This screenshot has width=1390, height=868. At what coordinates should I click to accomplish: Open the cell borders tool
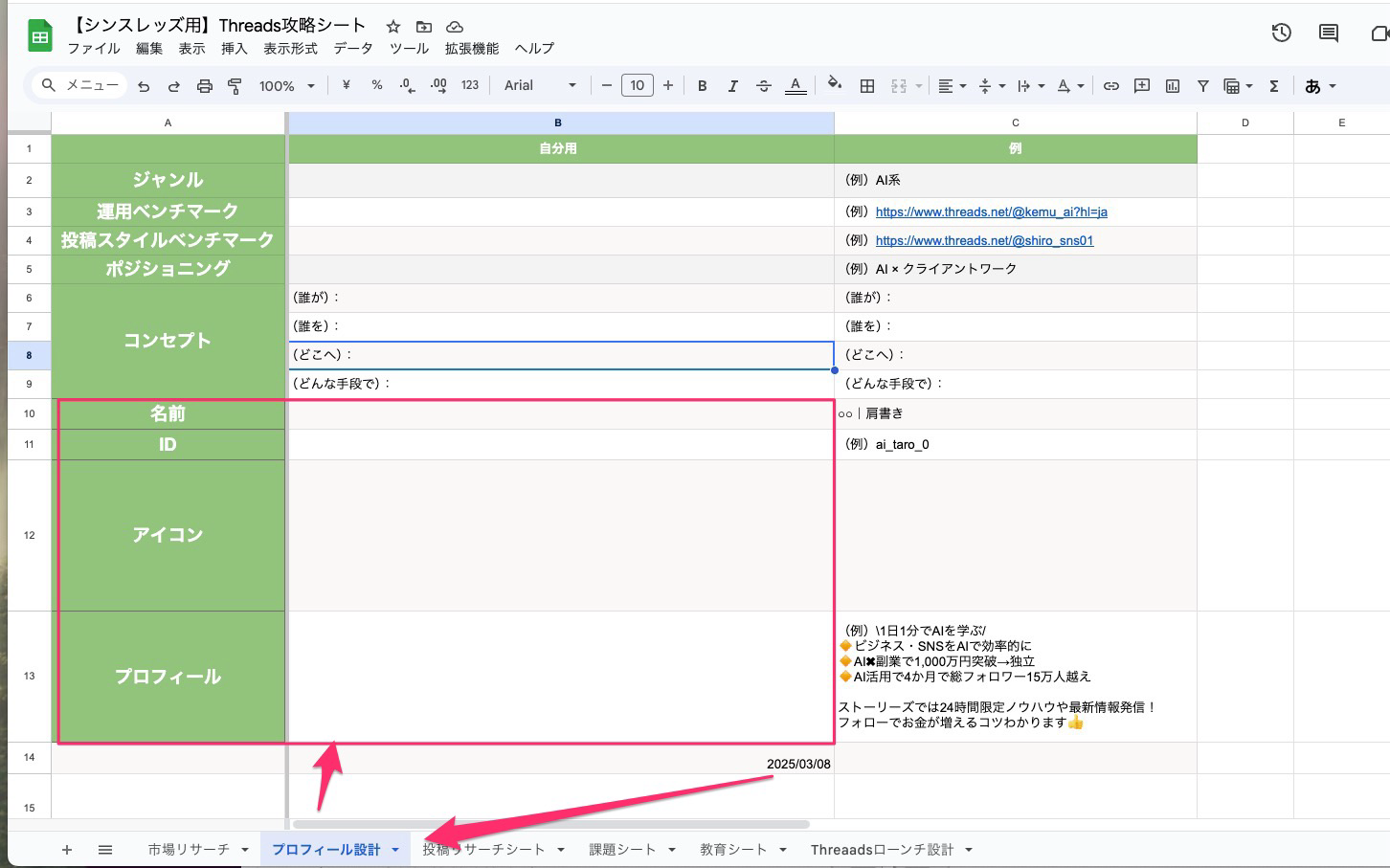pyautogui.click(x=867, y=86)
